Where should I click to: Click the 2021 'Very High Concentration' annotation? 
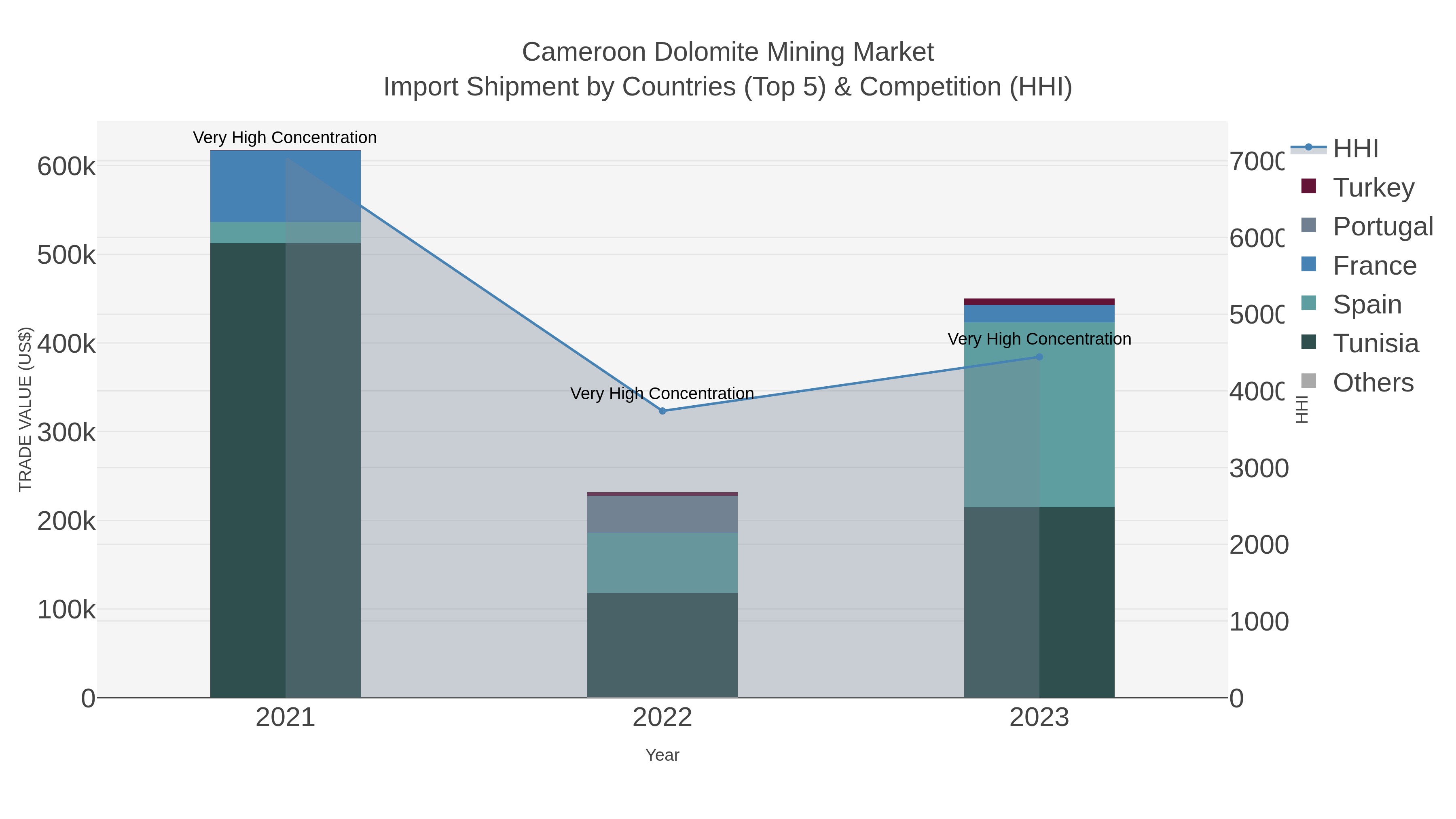coord(285,138)
